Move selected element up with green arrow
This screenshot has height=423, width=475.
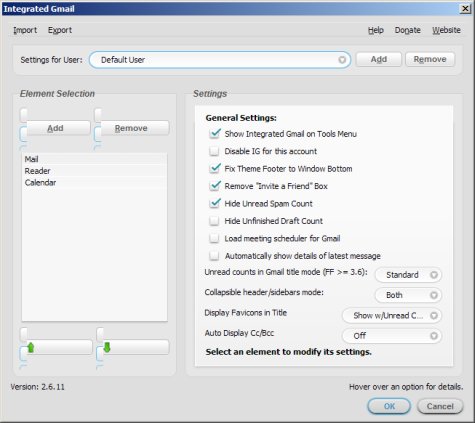tap(59, 348)
